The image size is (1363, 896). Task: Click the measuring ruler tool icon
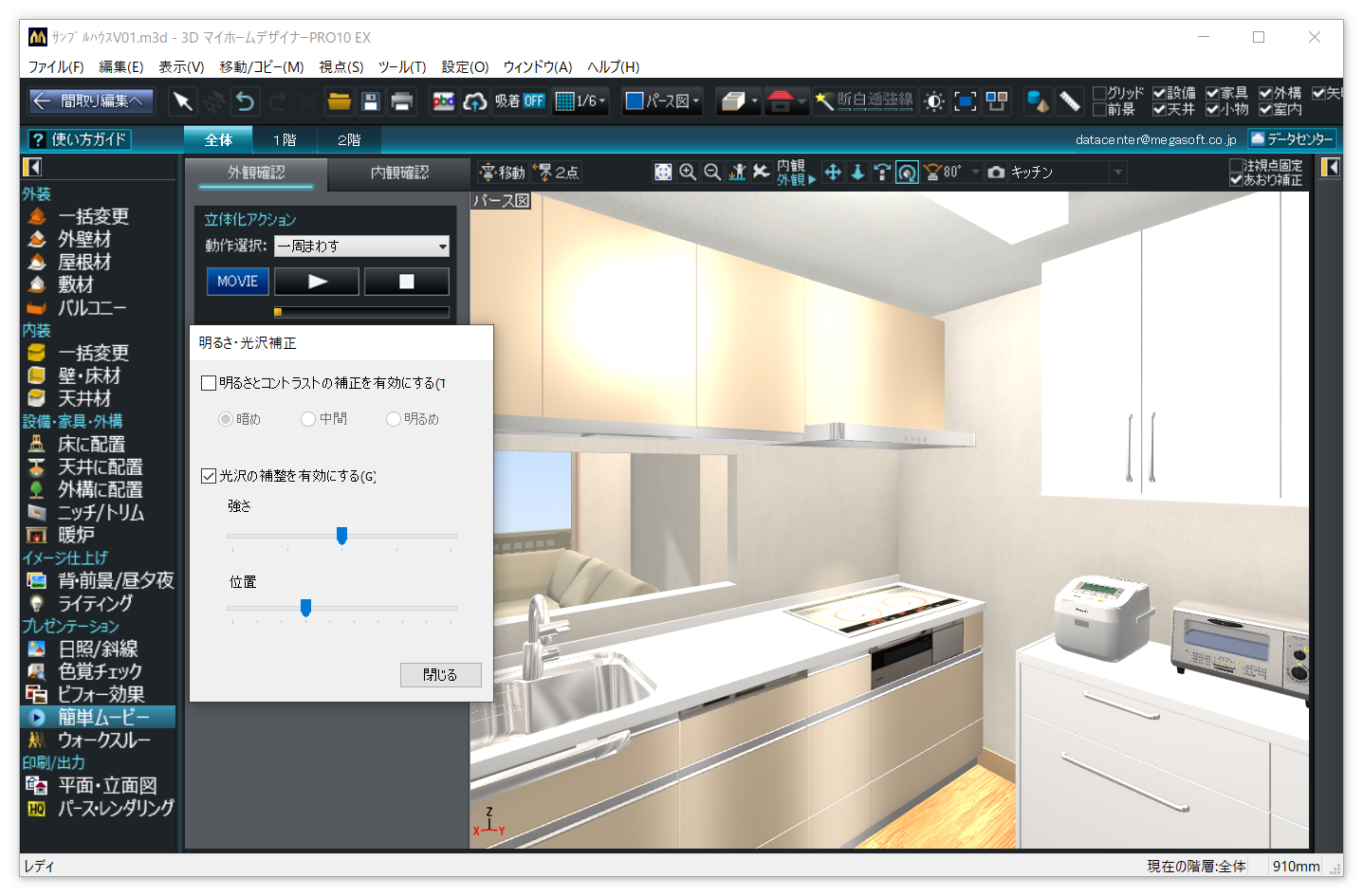coord(1070,101)
